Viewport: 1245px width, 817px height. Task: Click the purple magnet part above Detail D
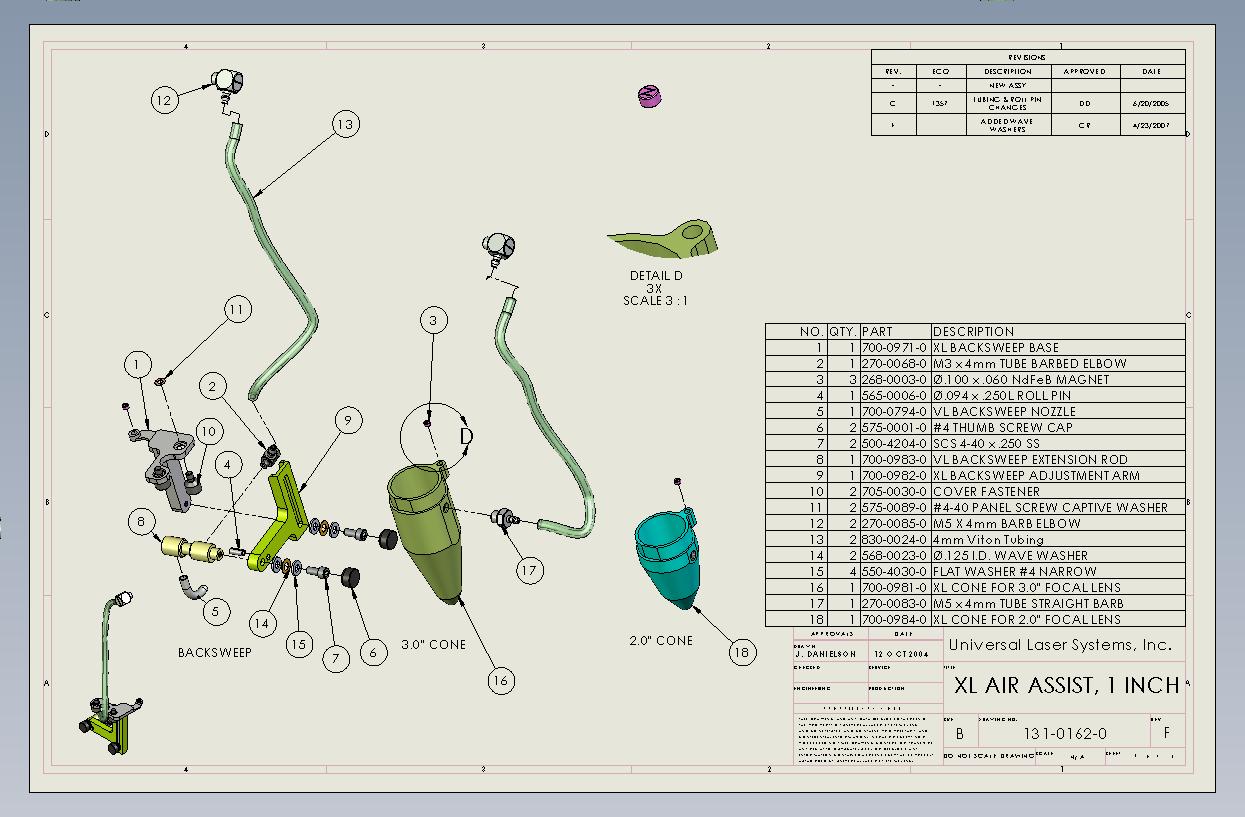[649, 96]
